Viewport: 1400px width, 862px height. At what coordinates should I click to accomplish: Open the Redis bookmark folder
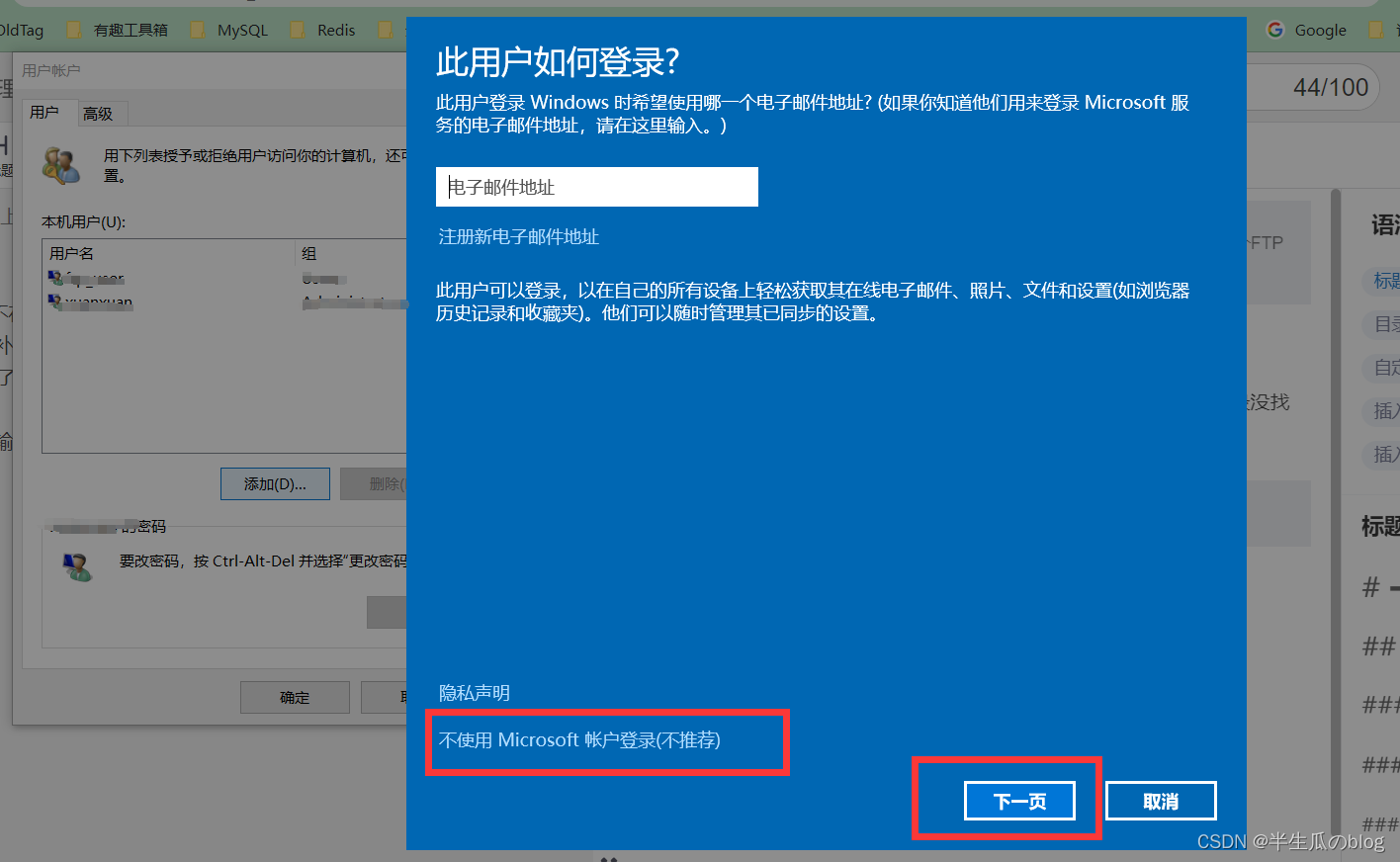(323, 31)
